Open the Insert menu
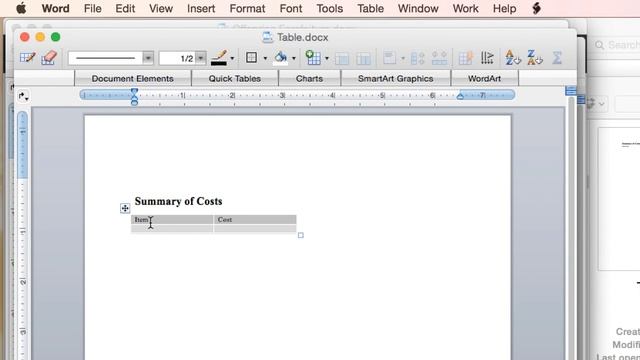640x360 pixels. coord(201,9)
